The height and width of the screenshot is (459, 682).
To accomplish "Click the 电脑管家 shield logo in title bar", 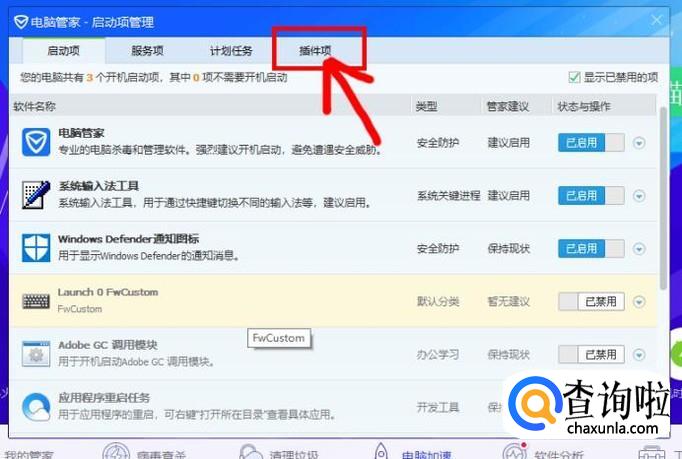I will pyautogui.click(x=21, y=22).
